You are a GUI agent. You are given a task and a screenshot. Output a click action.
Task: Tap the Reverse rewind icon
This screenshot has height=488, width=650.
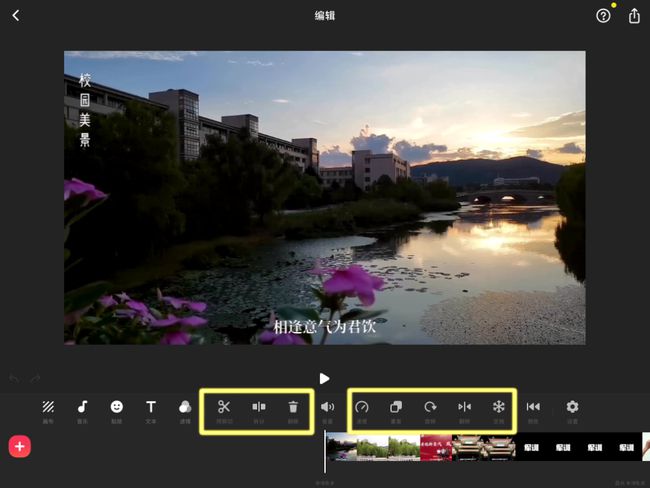pyautogui.click(x=533, y=410)
